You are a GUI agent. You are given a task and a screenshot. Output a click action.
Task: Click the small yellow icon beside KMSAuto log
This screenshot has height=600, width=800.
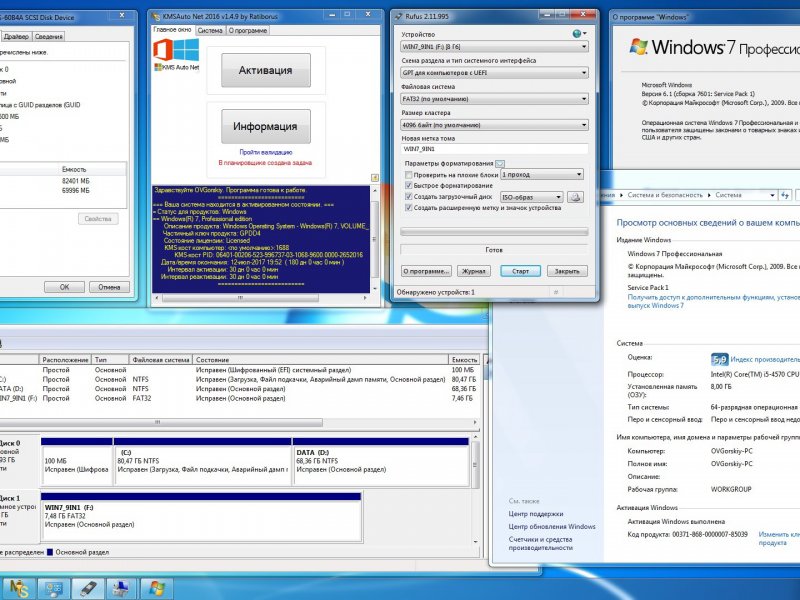click(375, 178)
